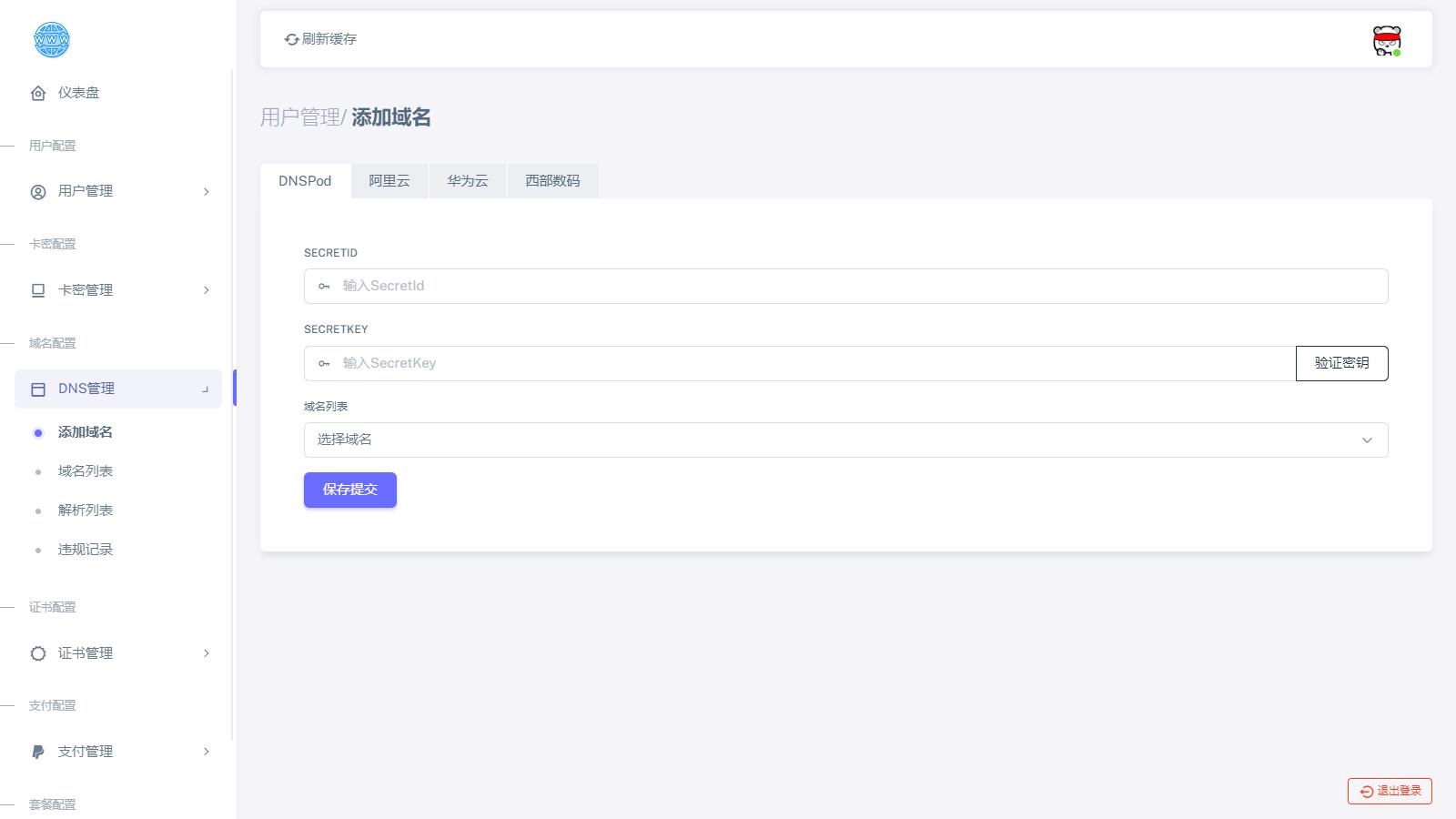
Task: Click the refresh cache icon
Action: [291, 39]
